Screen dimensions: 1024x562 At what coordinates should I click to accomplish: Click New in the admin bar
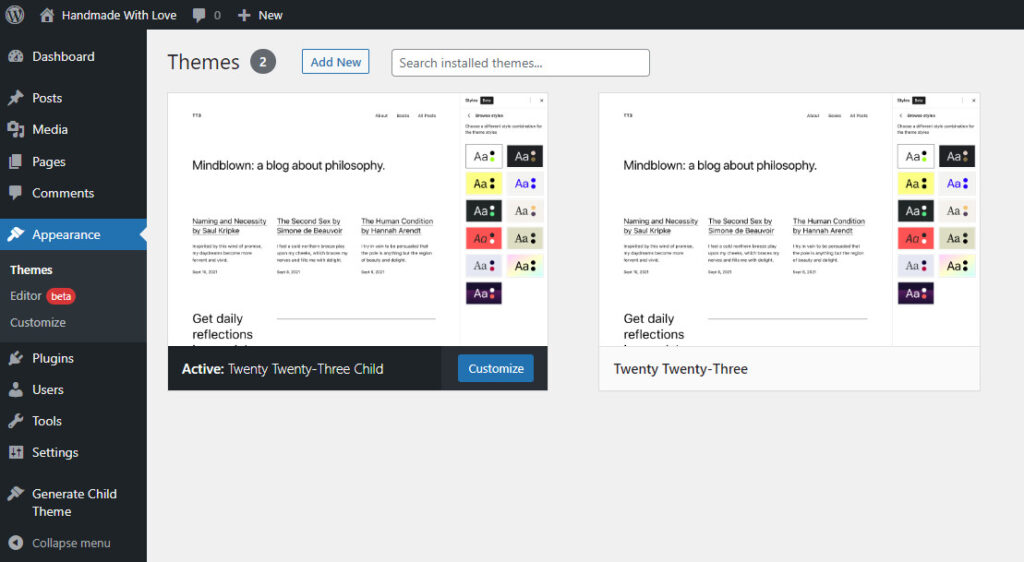[x=270, y=15]
